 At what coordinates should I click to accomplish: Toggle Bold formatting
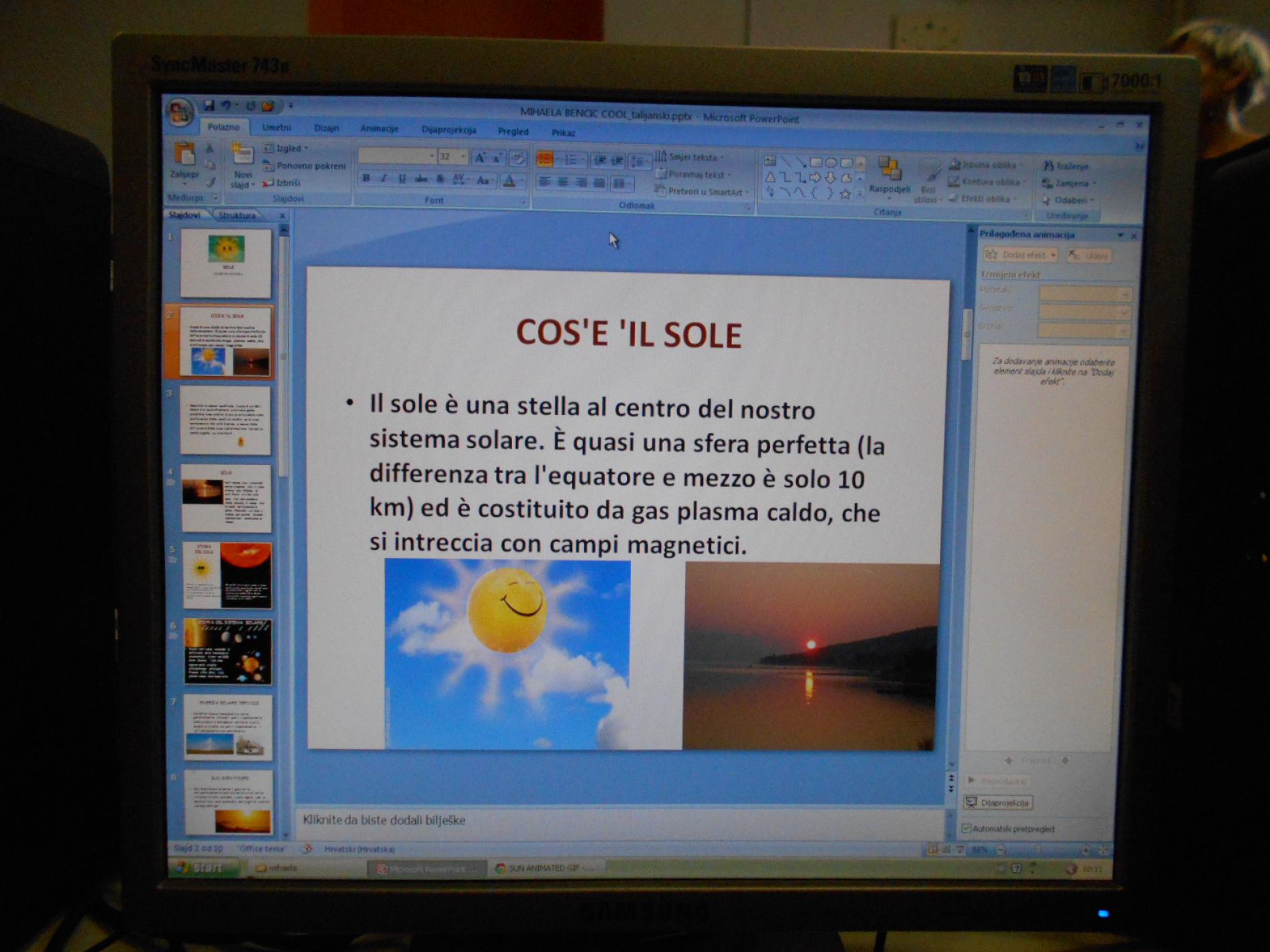tap(366, 178)
